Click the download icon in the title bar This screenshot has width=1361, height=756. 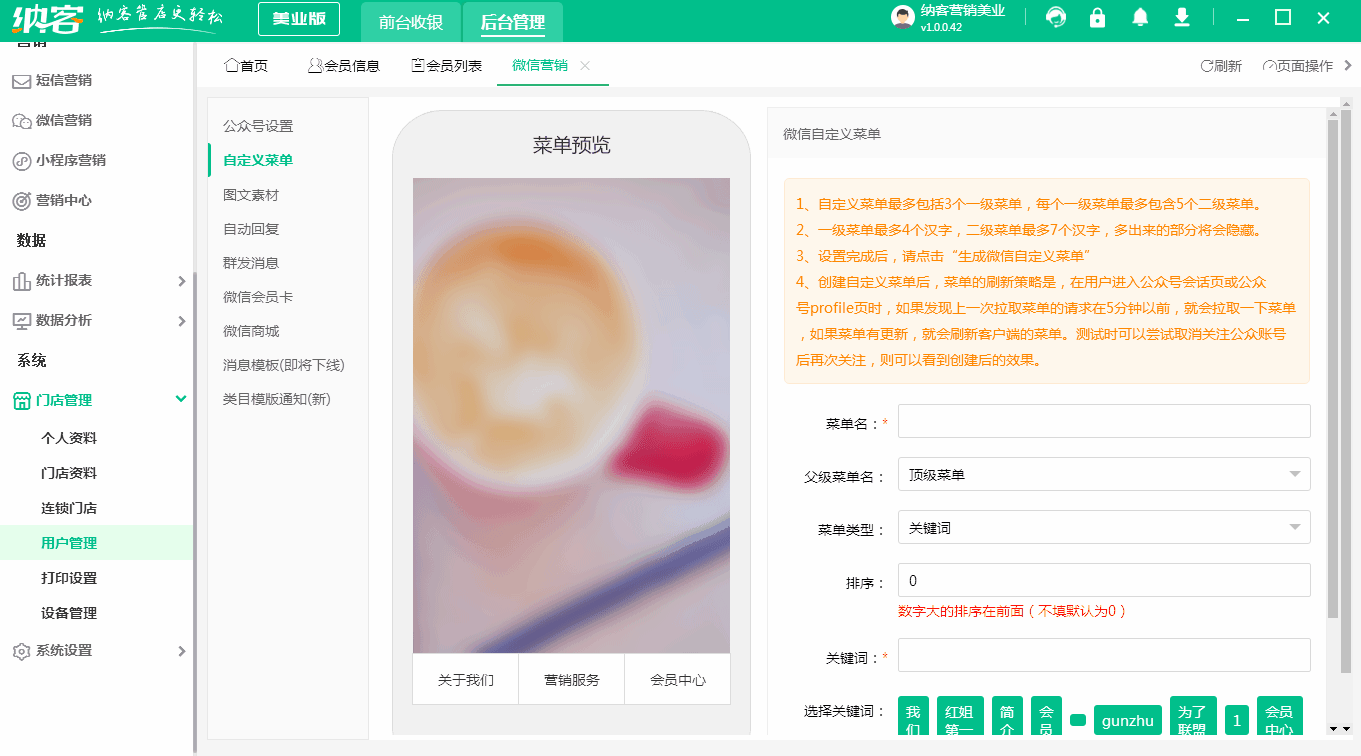click(1181, 17)
